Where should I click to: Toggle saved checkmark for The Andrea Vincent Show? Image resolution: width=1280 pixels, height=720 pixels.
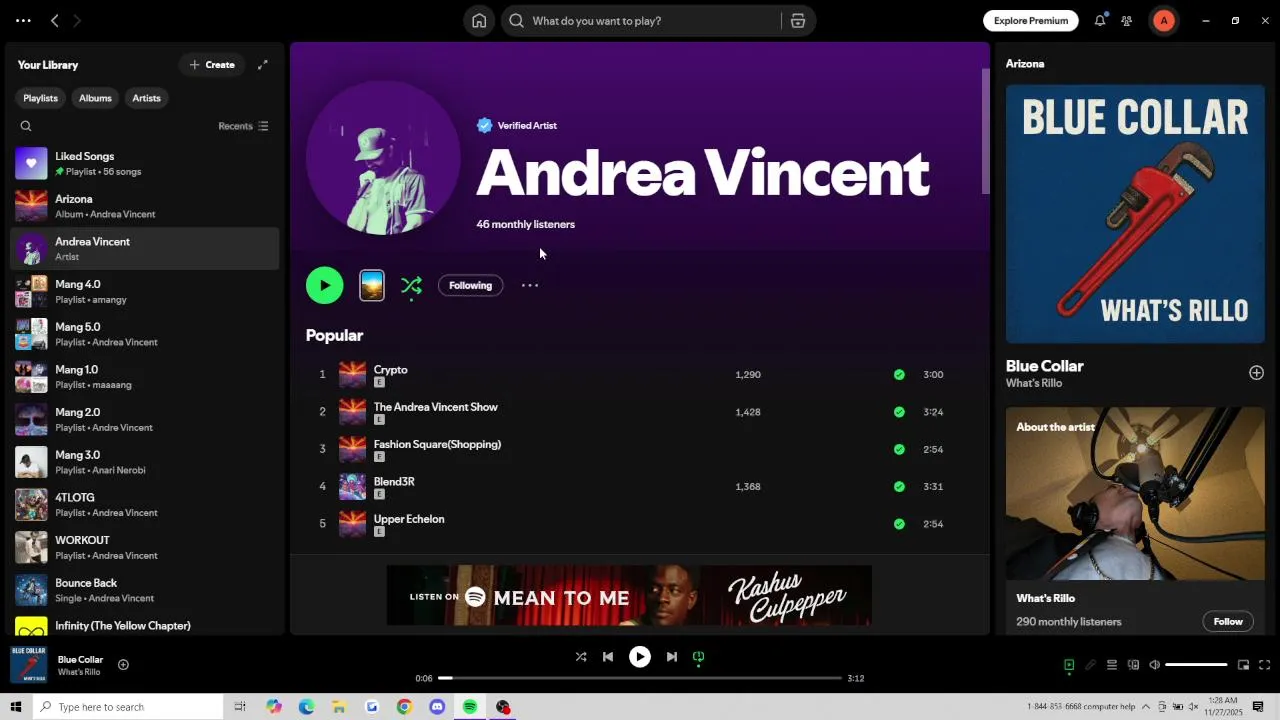click(x=899, y=412)
